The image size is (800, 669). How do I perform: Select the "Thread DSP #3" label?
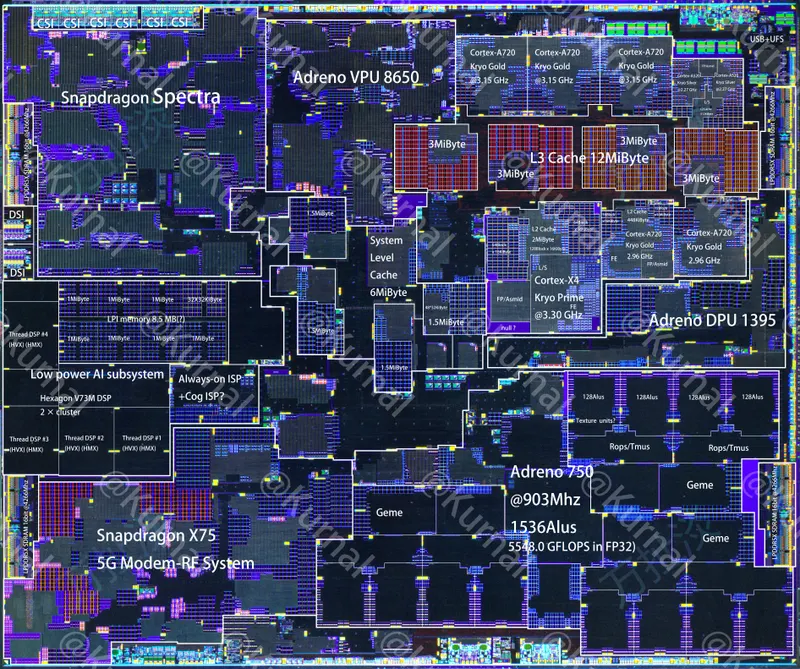(29, 439)
